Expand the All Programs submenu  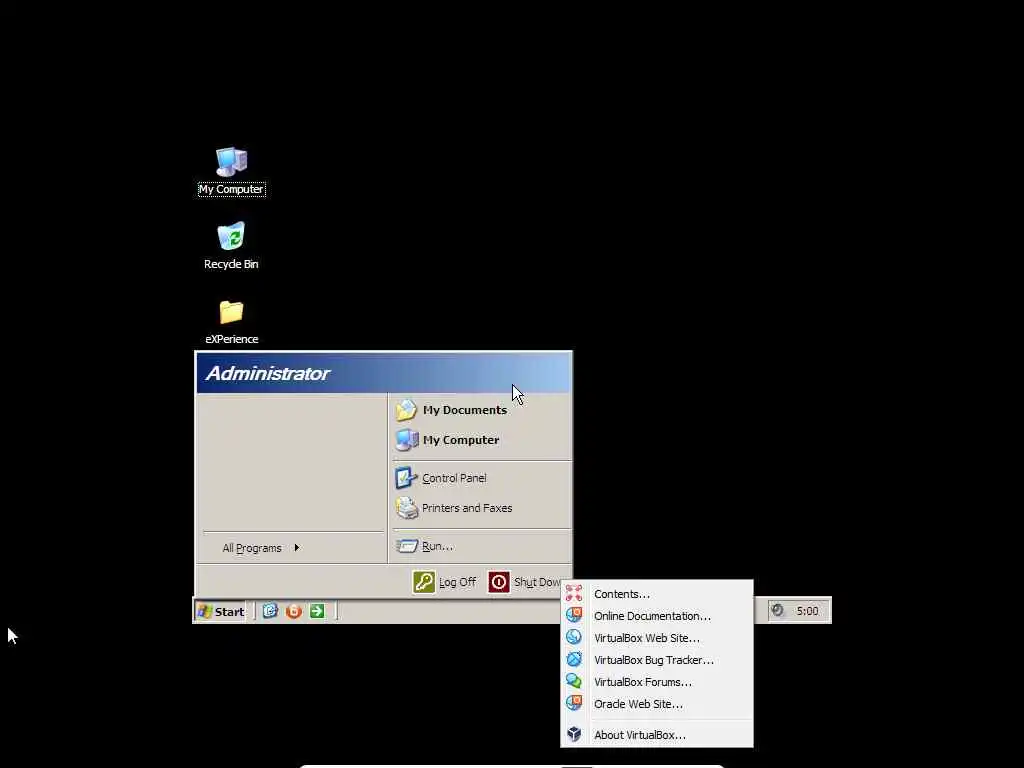pos(261,548)
